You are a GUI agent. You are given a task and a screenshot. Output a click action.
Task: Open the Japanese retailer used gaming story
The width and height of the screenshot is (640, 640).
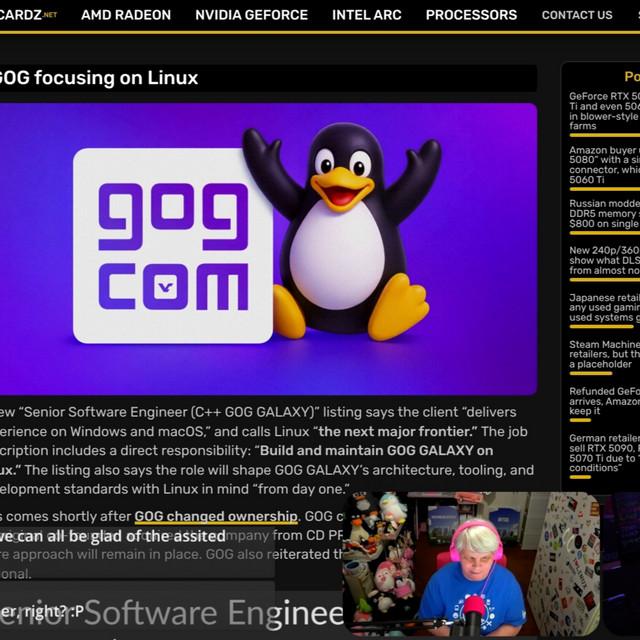point(604,308)
